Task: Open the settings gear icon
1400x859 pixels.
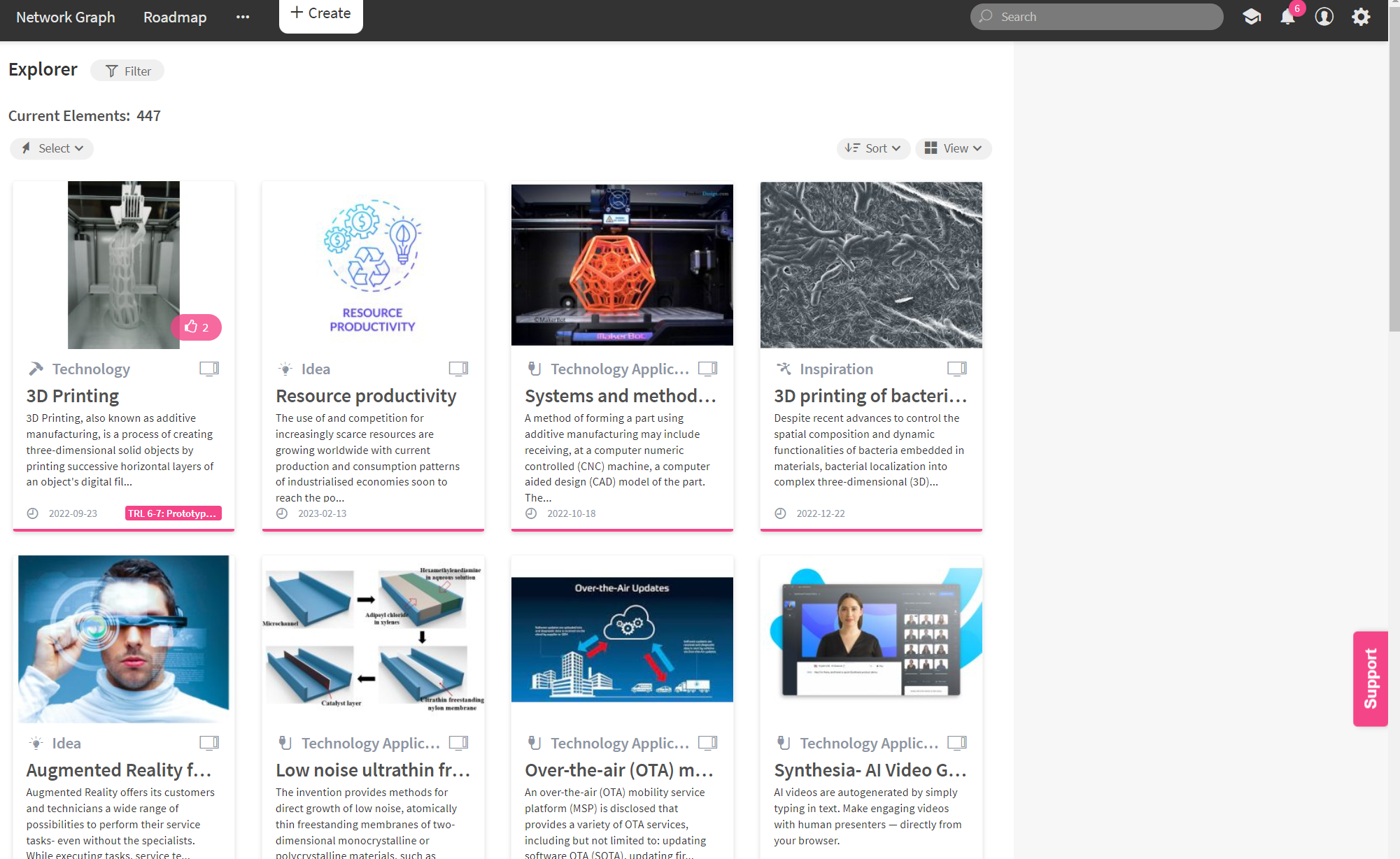Action: [x=1361, y=17]
